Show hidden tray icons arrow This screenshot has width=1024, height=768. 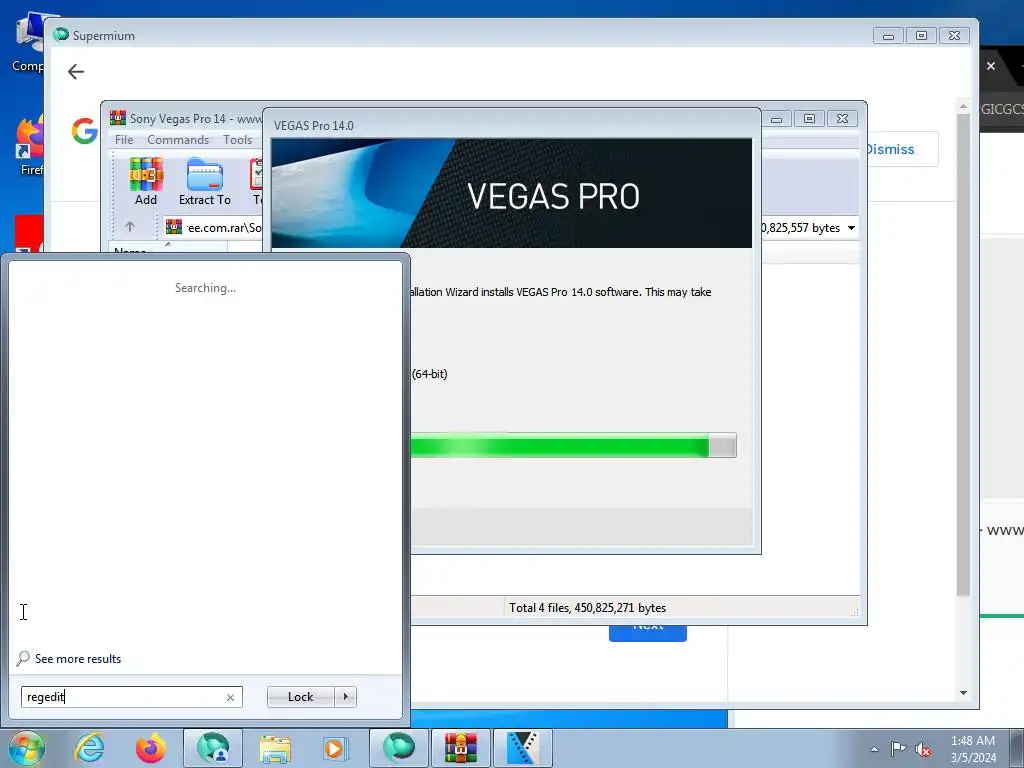coord(874,749)
